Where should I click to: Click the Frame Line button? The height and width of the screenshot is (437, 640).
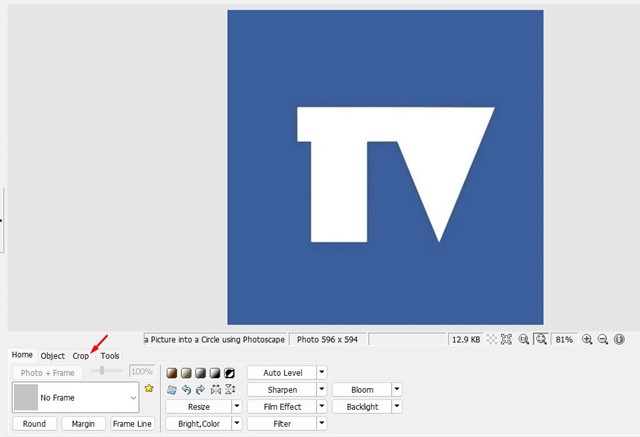coord(132,424)
